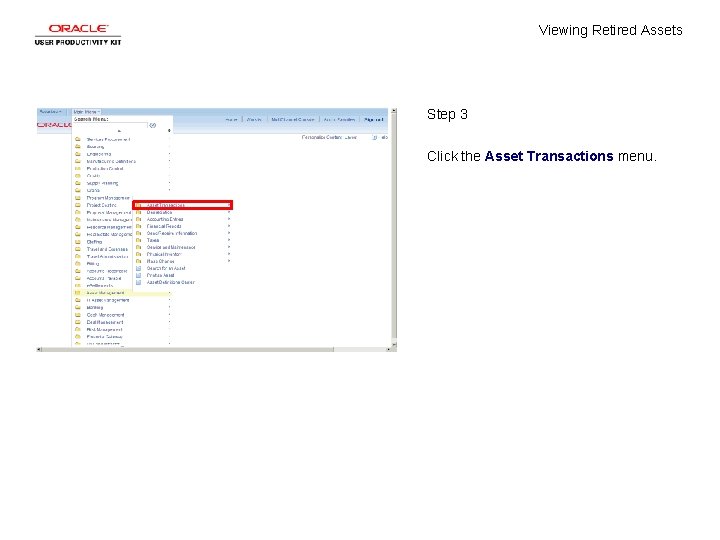Click folder icon beside Engineering
The image size is (720, 540).
[78, 154]
